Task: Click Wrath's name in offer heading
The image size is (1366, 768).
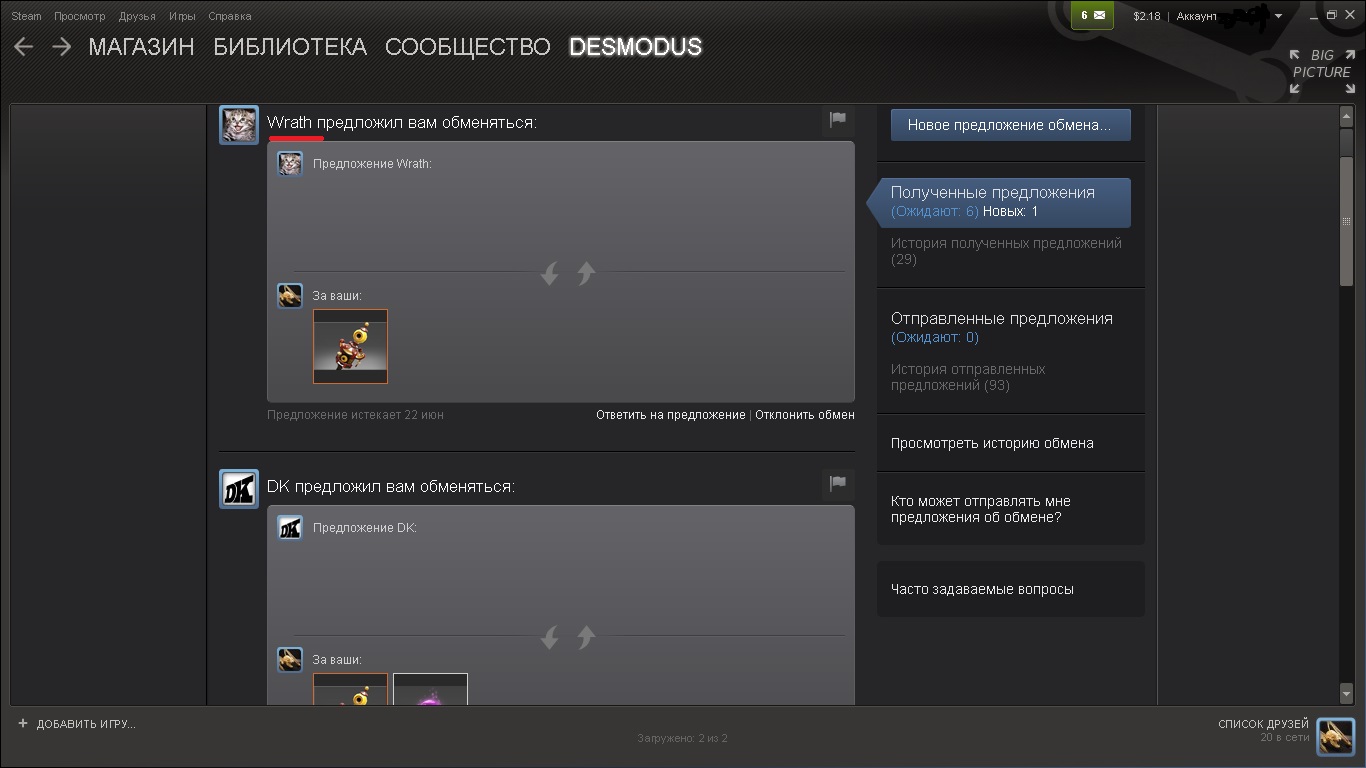Action: tap(290, 122)
